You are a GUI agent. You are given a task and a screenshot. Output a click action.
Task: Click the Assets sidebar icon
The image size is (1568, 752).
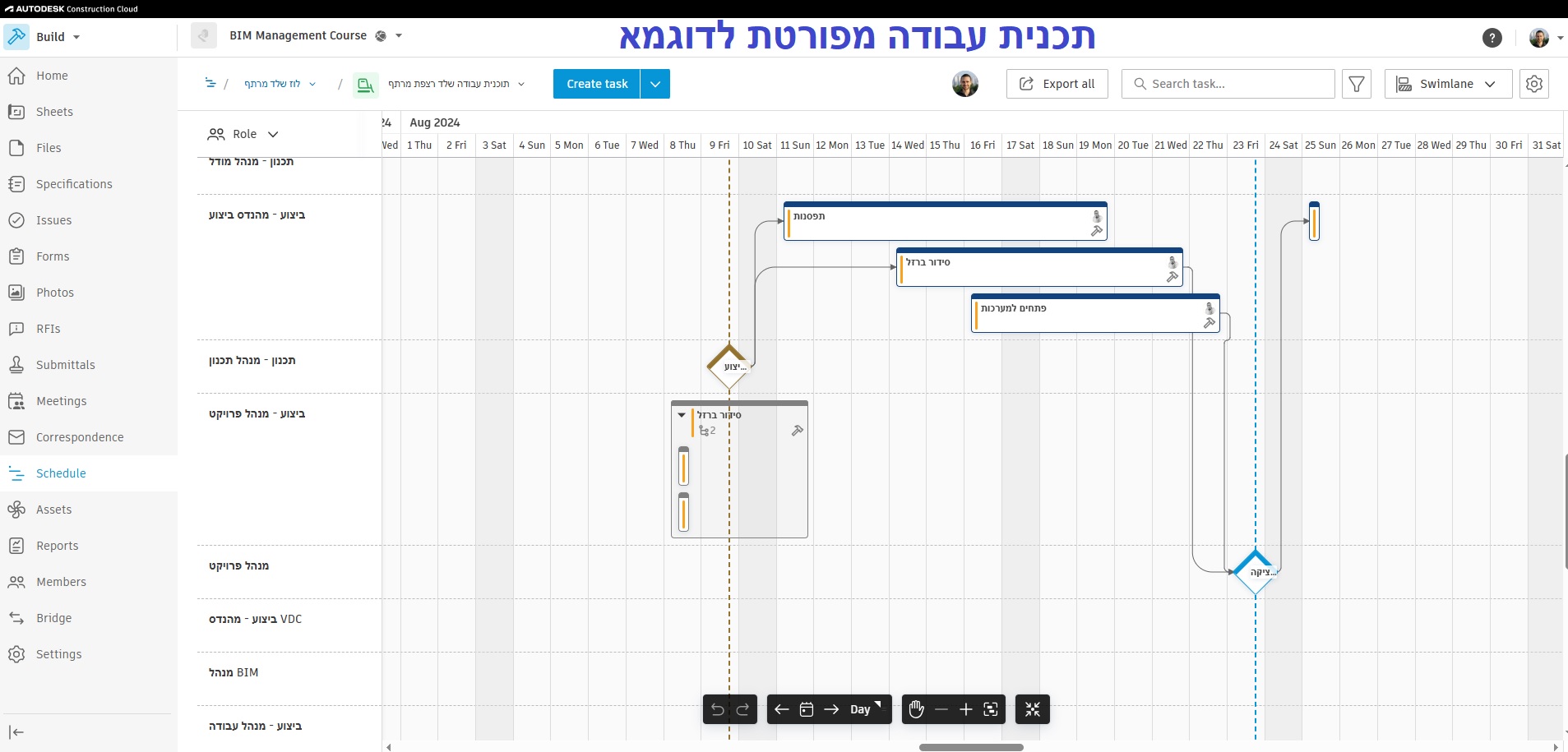pyautogui.click(x=16, y=510)
